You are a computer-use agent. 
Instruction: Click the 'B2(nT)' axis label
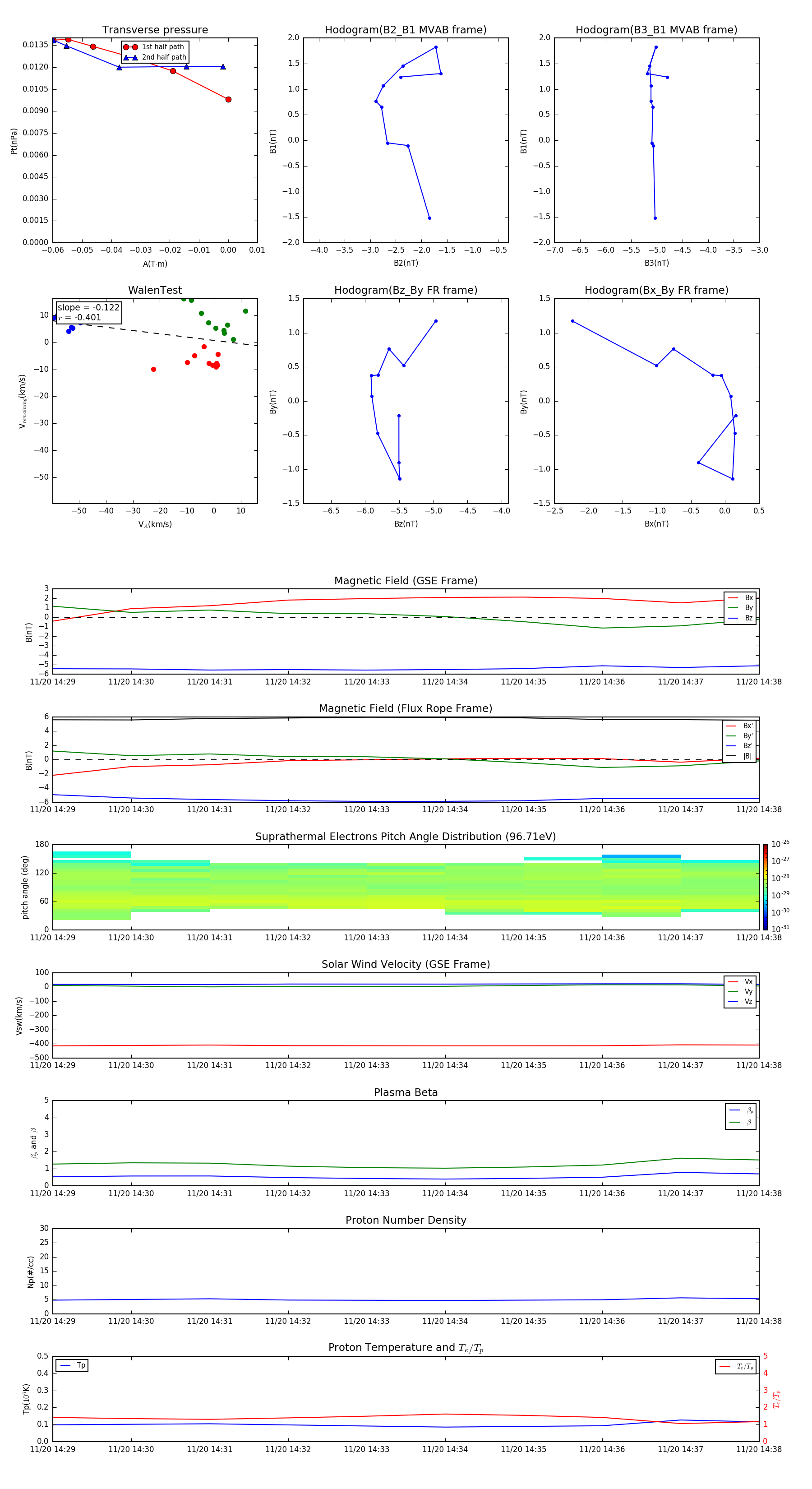(406, 263)
